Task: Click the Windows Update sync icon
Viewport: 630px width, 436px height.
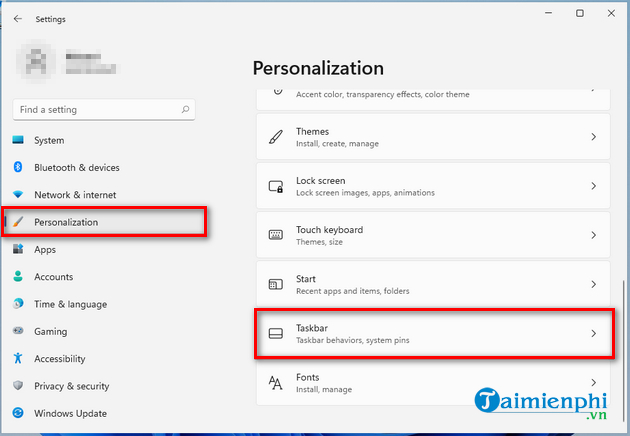Action: point(18,413)
